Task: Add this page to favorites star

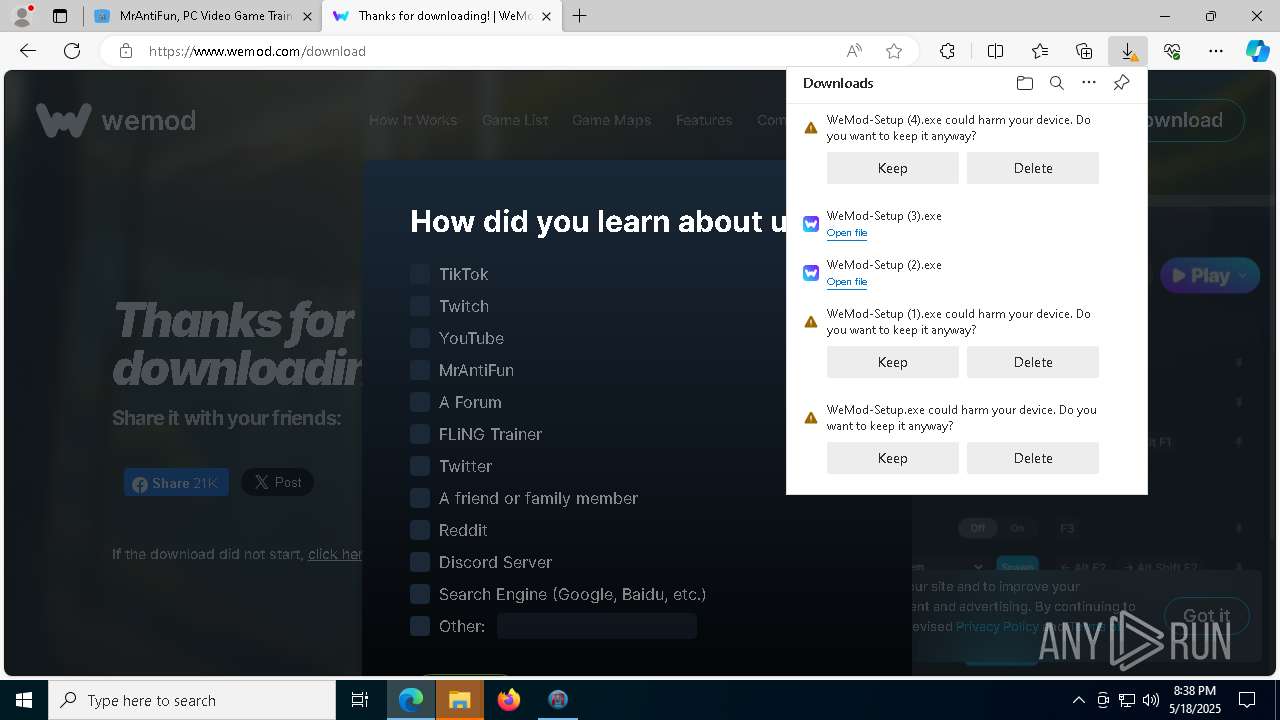Action: 894,51
